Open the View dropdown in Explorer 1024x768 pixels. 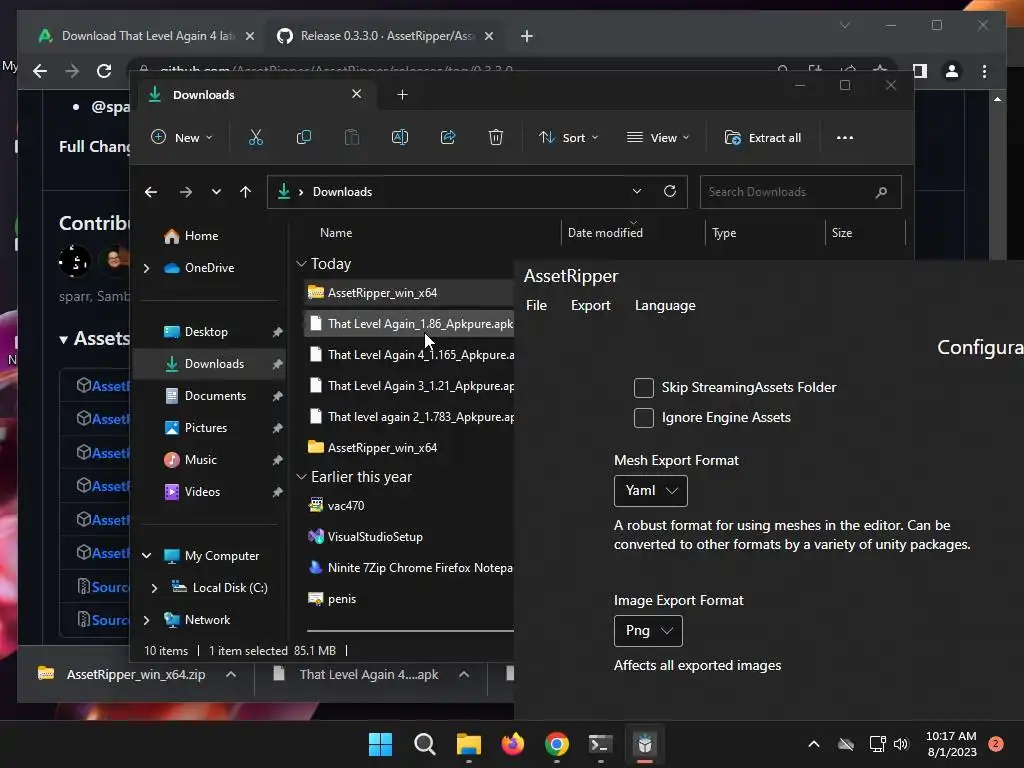[658, 138]
